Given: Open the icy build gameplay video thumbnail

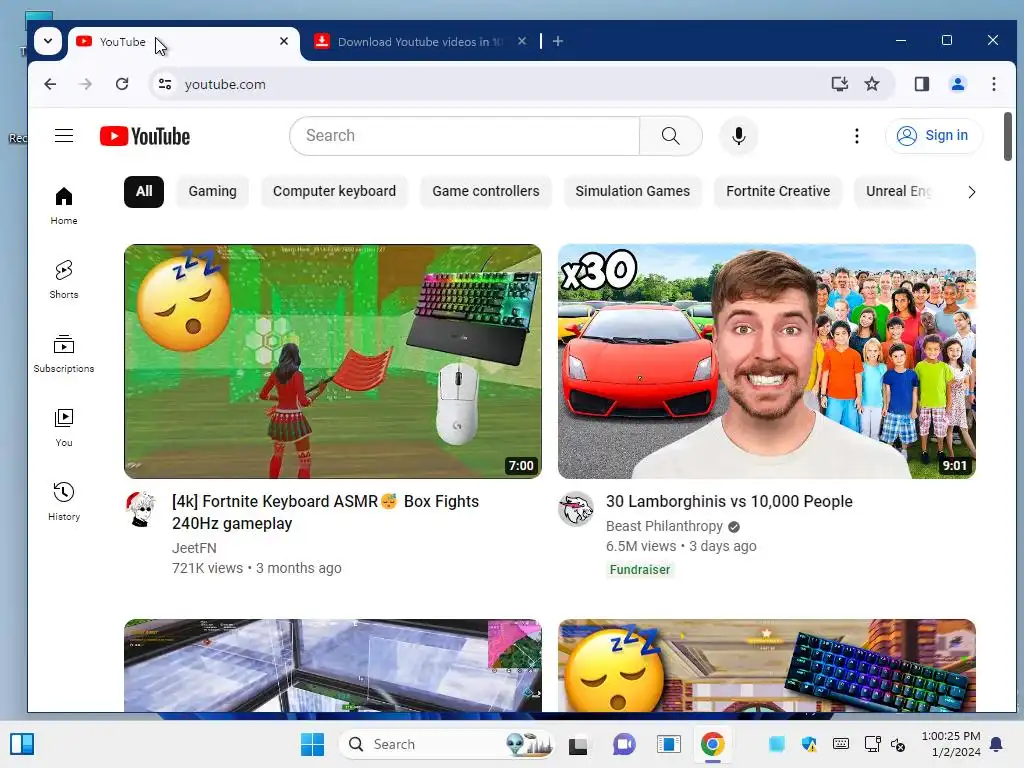Looking at the screenshot, I should pos(332,665).
